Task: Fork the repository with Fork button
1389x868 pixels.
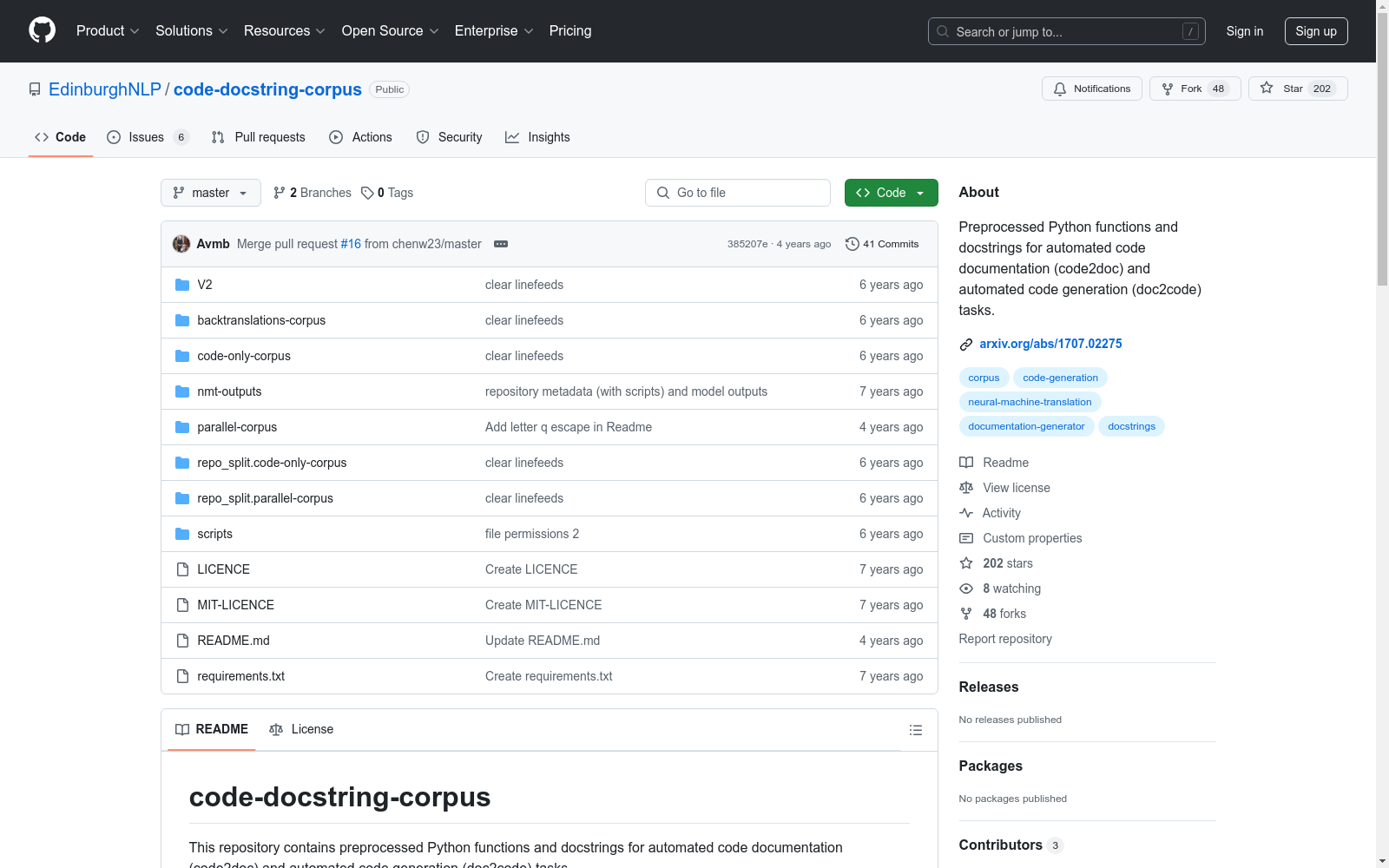Action: 1195,89
